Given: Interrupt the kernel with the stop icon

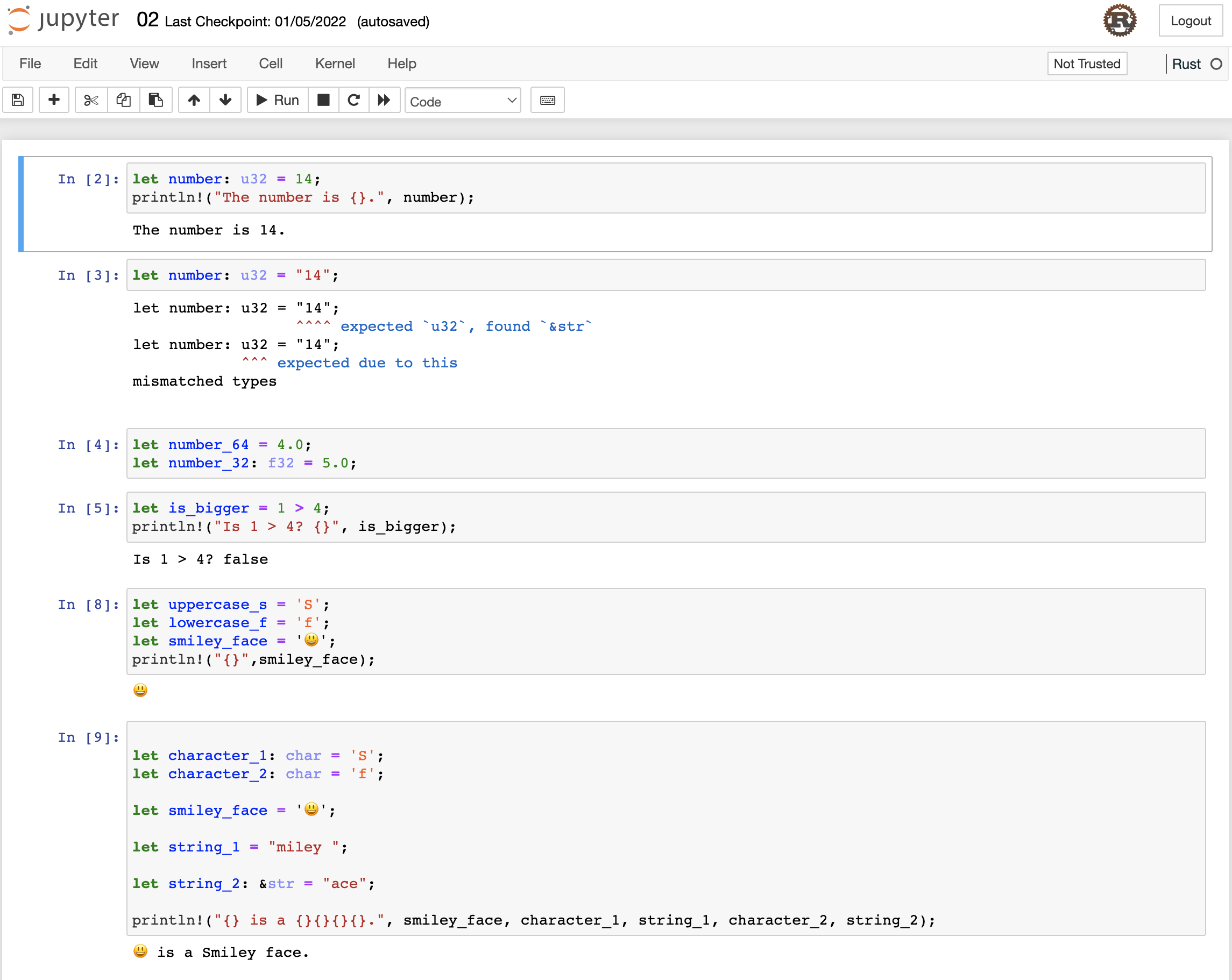Looking at the screenshot, I should pyautogui.click(x=323, y=100).
